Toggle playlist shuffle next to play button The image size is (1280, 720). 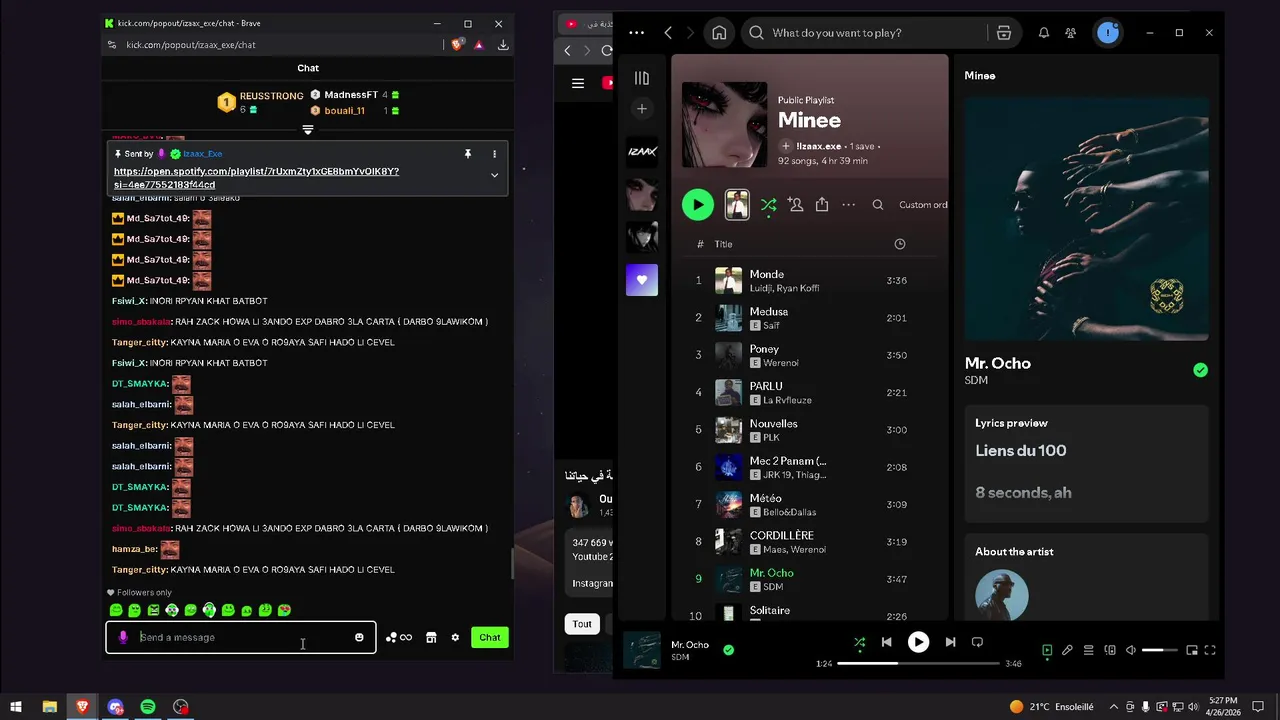[768, 205]
